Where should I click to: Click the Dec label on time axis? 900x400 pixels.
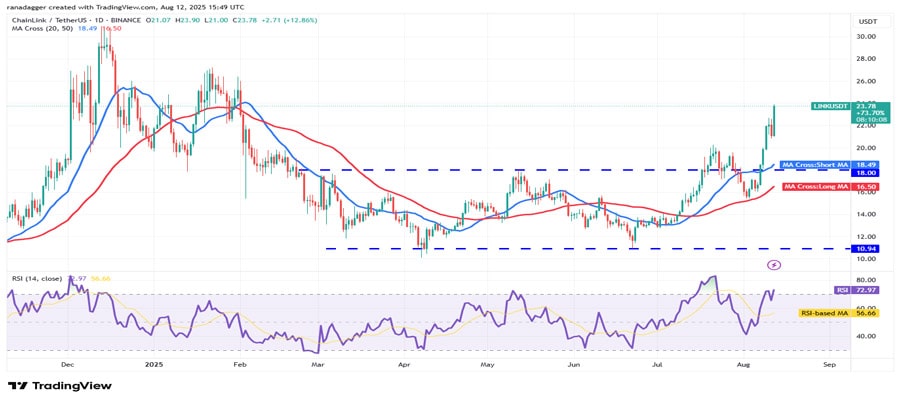pos(68,364)
